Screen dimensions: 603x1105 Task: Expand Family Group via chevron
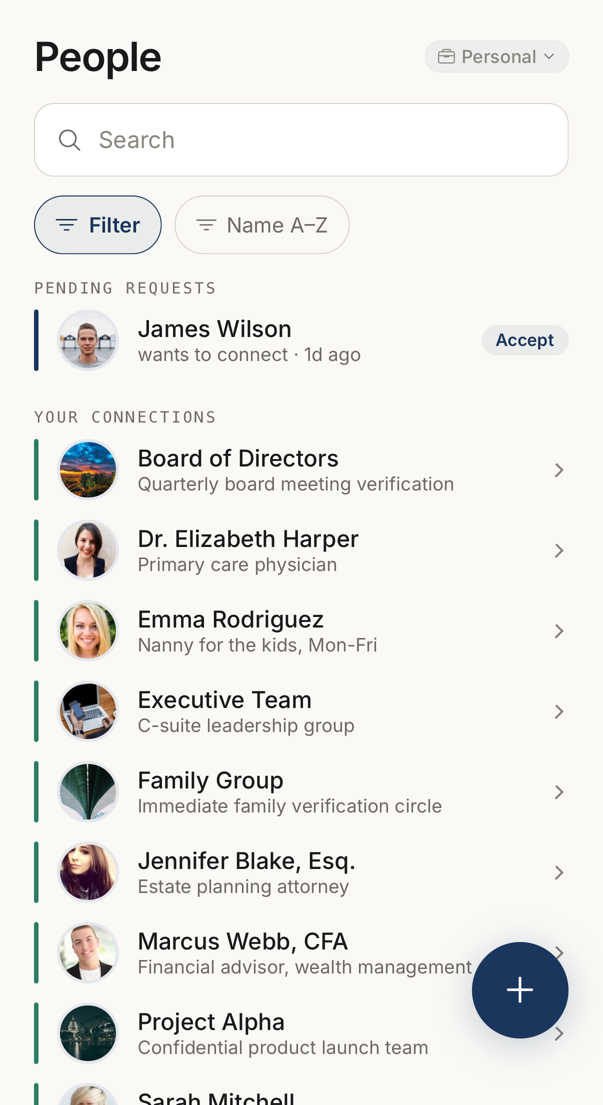559,791
